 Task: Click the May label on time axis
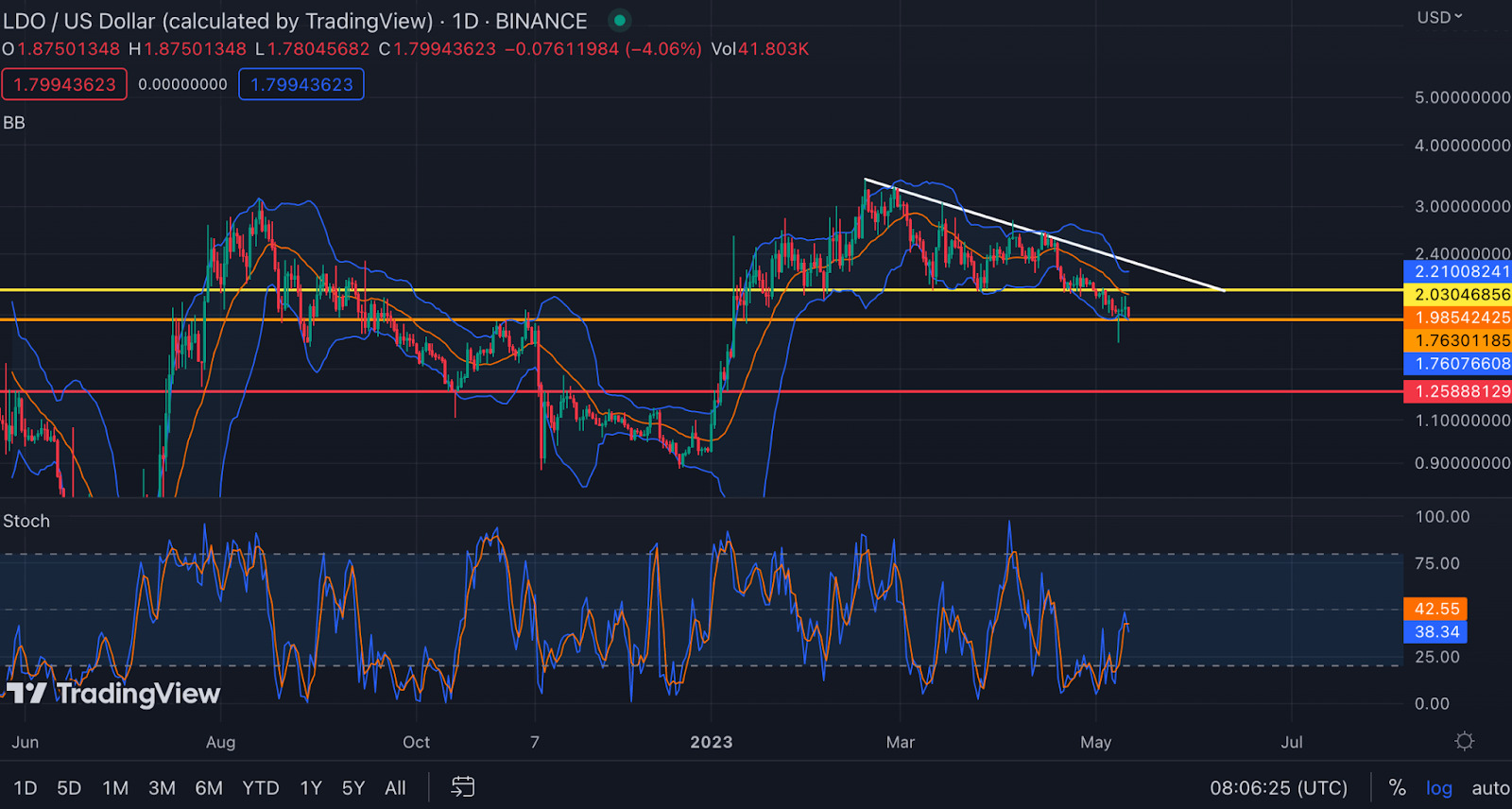click(x=1096, y=742)
